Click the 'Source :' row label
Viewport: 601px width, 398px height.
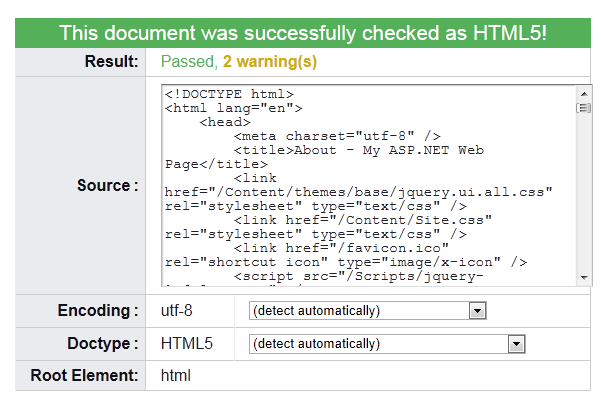click(108, 185)
